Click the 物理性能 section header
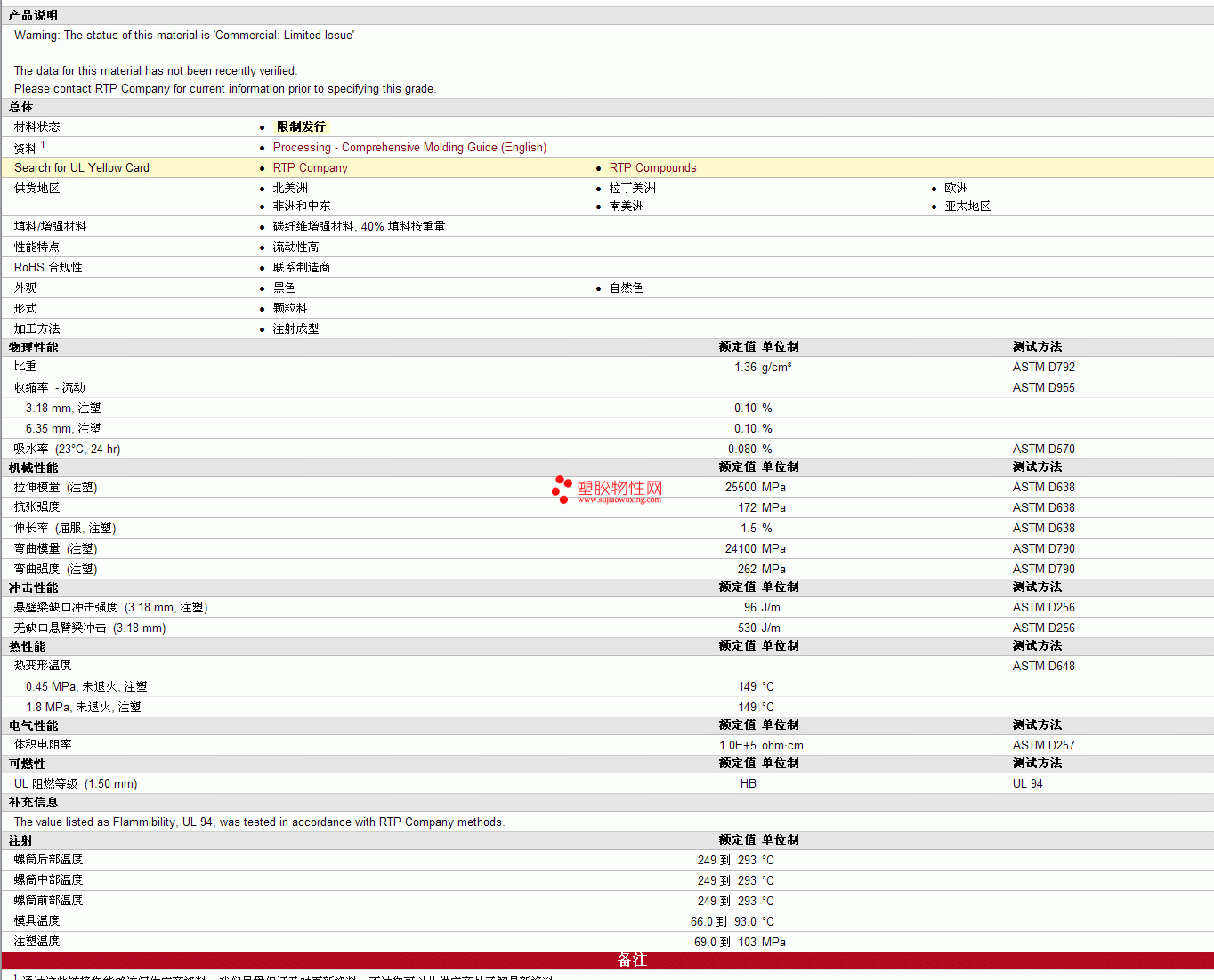The width and height of the screenshot is (1214, 980). tap(34, 347)
